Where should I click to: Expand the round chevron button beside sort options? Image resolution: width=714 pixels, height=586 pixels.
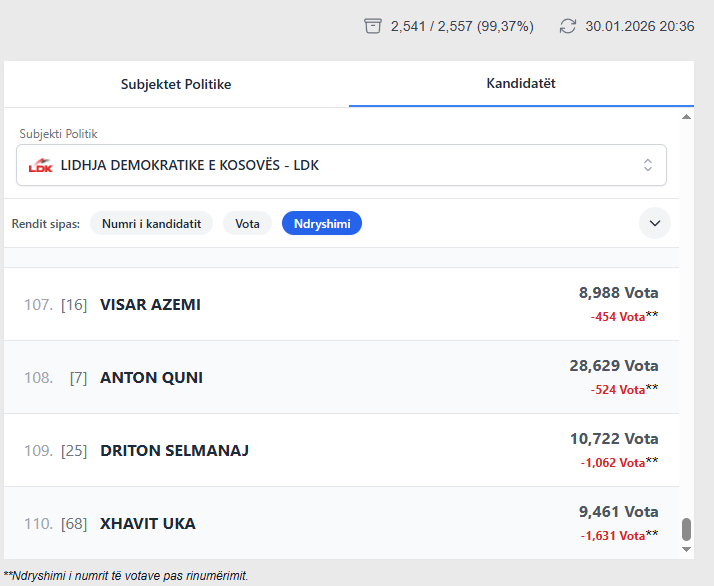point(655,223)
